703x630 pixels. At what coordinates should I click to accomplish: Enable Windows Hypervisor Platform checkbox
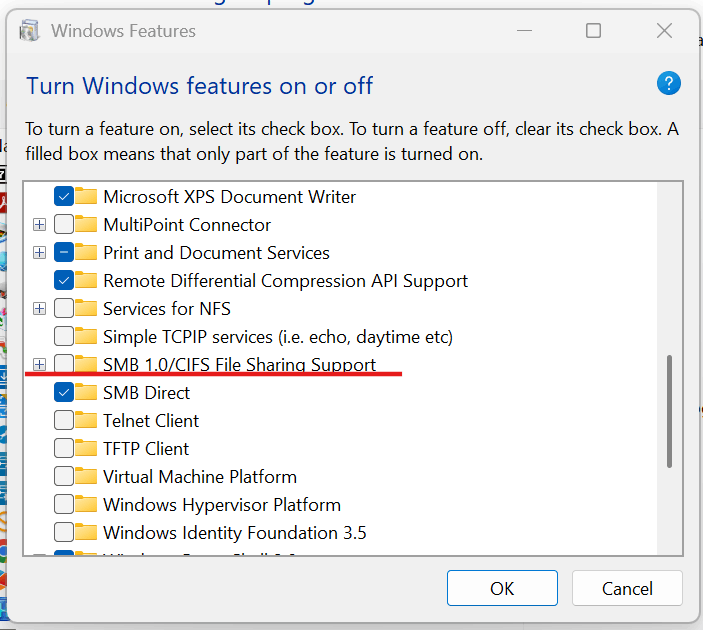pos(64,504)
